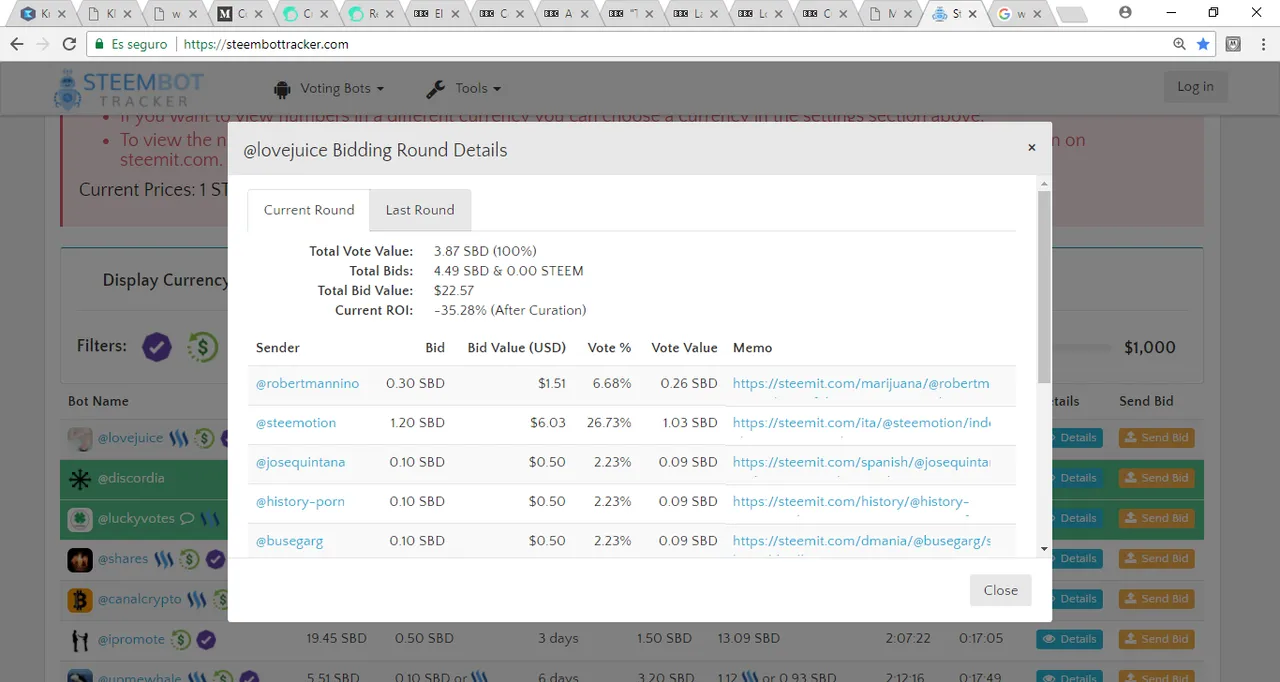Click the Steem Bot Tracker logo

point(129,89)
